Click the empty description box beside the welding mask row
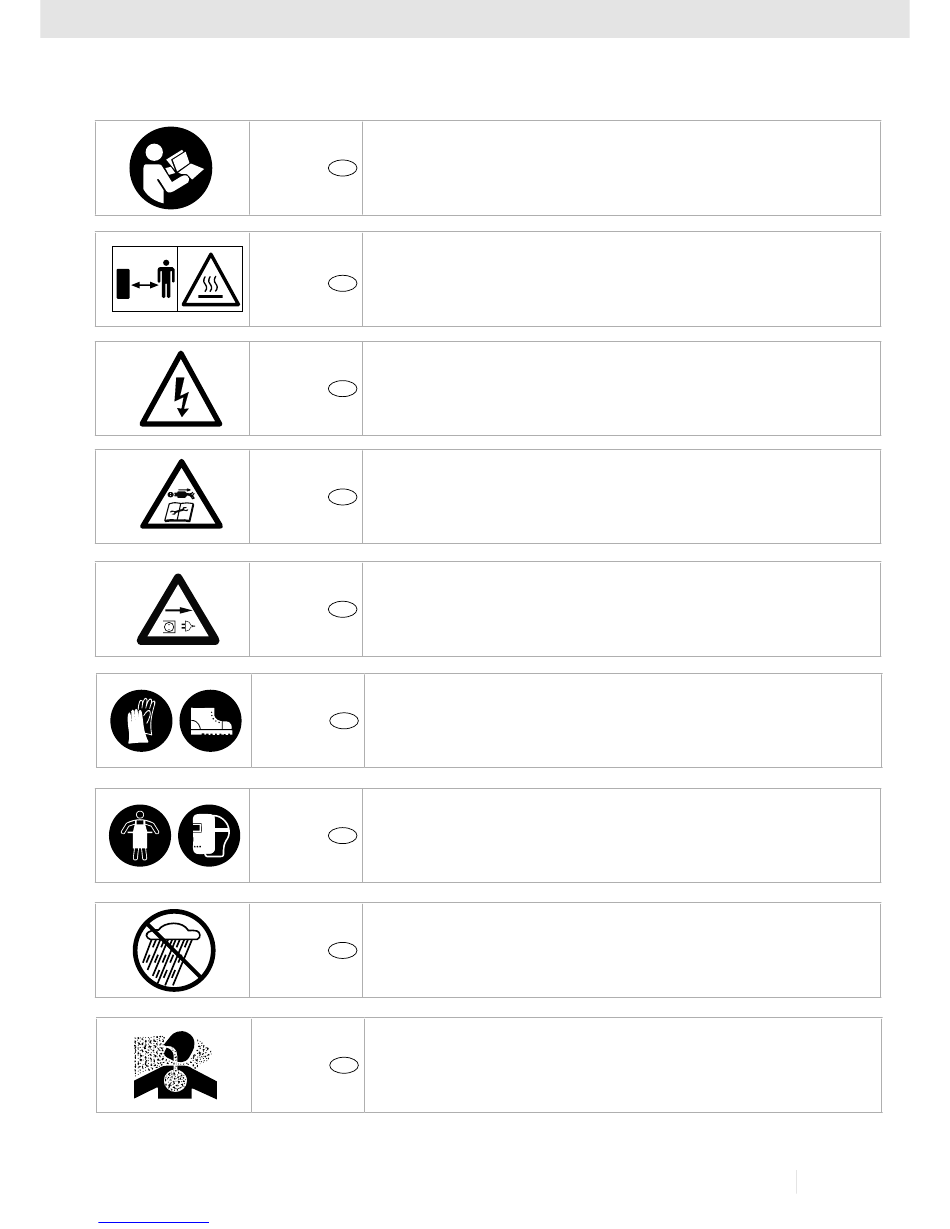950x1229 pixels. [621, 835]
